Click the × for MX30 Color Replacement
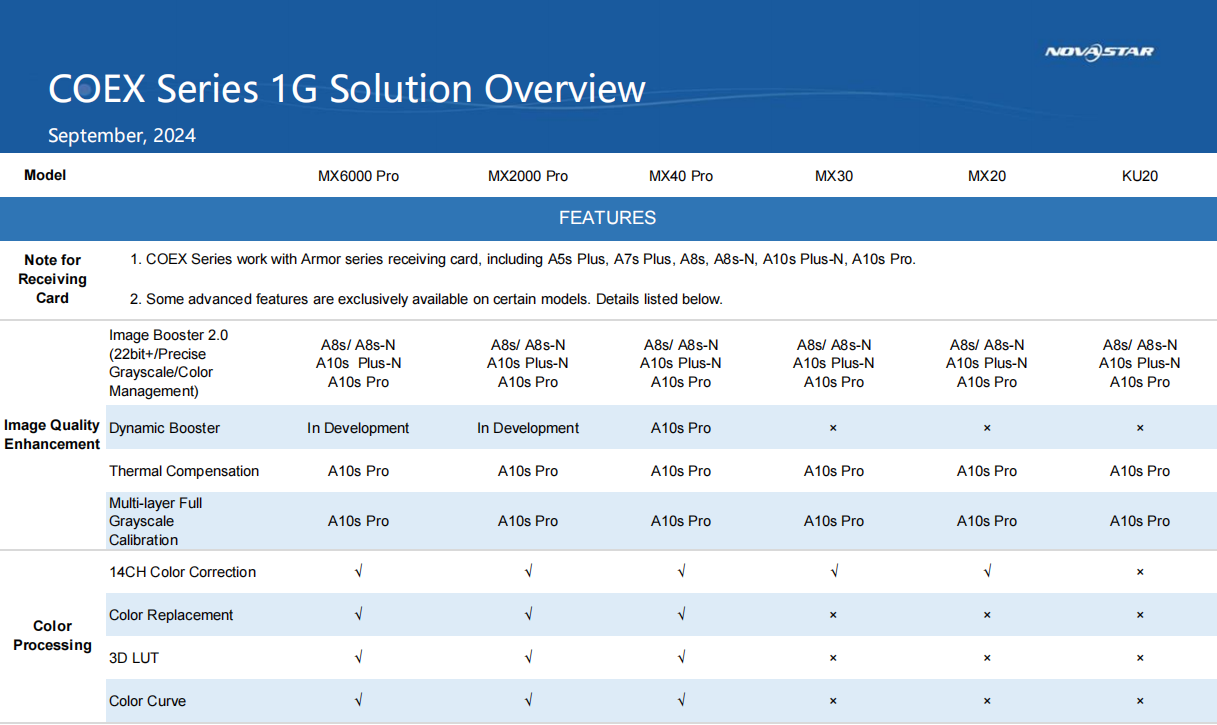Screen dimensions: 1217x725 833,615
